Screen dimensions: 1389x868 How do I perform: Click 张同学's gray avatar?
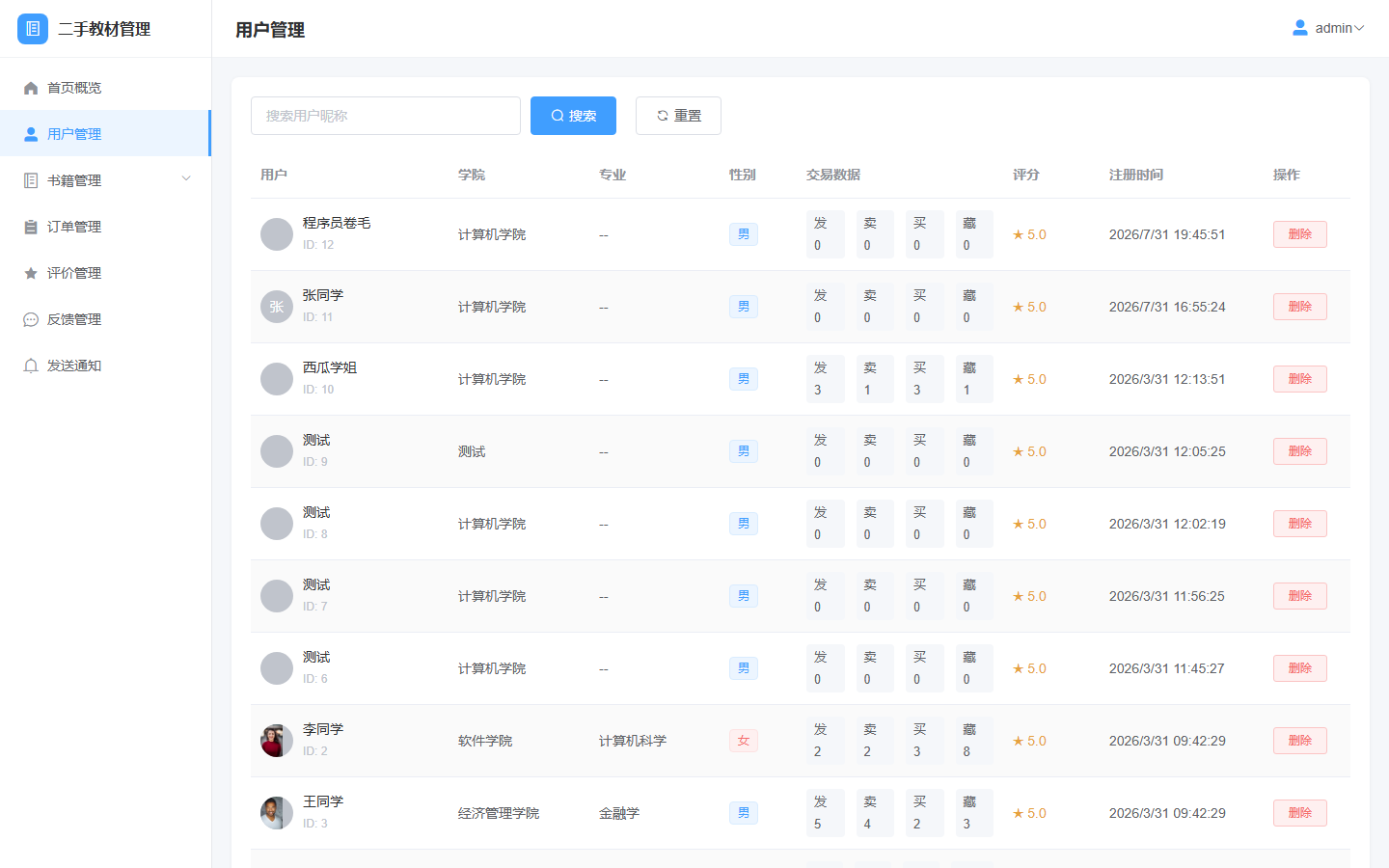277,307
